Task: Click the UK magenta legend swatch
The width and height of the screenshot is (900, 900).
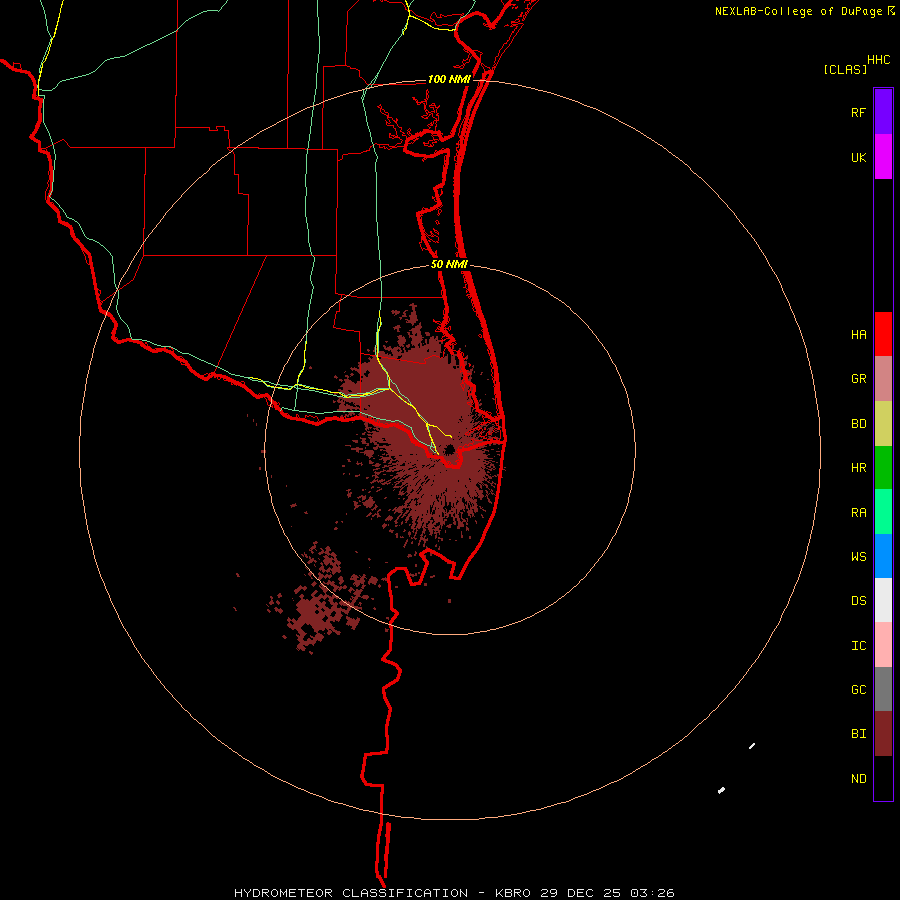Action: coord(883,157)
